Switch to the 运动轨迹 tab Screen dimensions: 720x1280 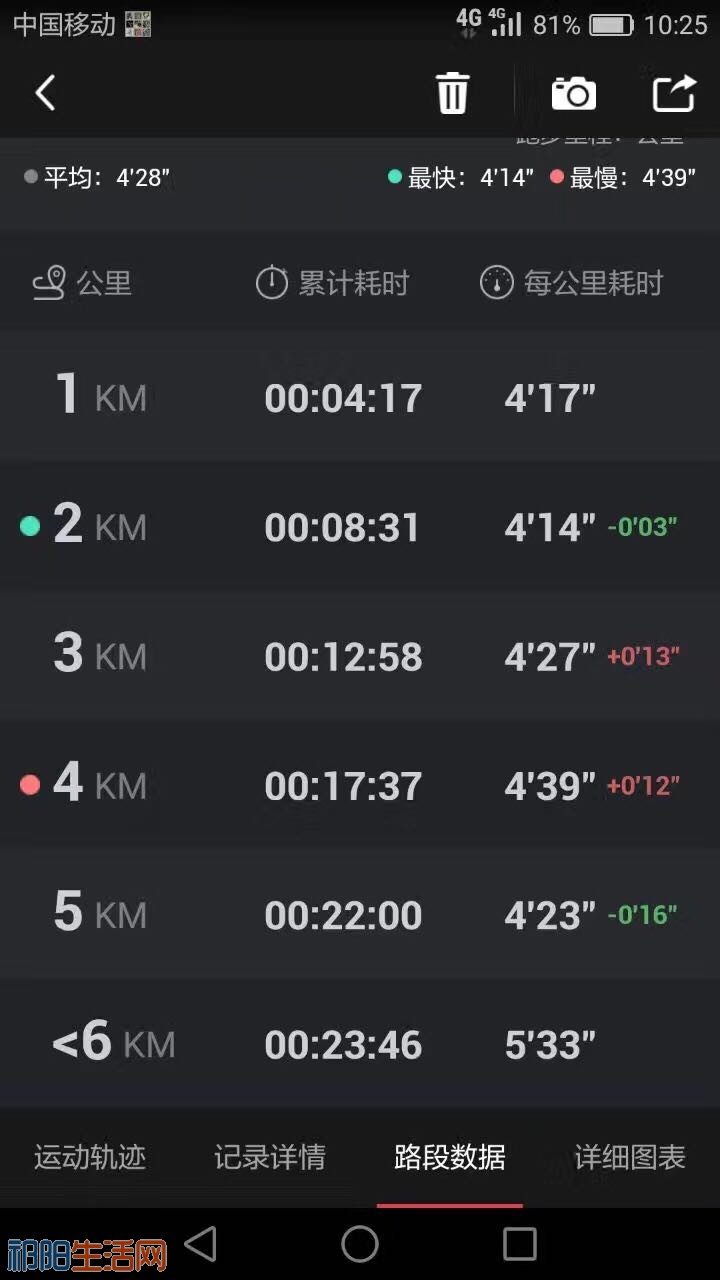tap(90, 1158)
